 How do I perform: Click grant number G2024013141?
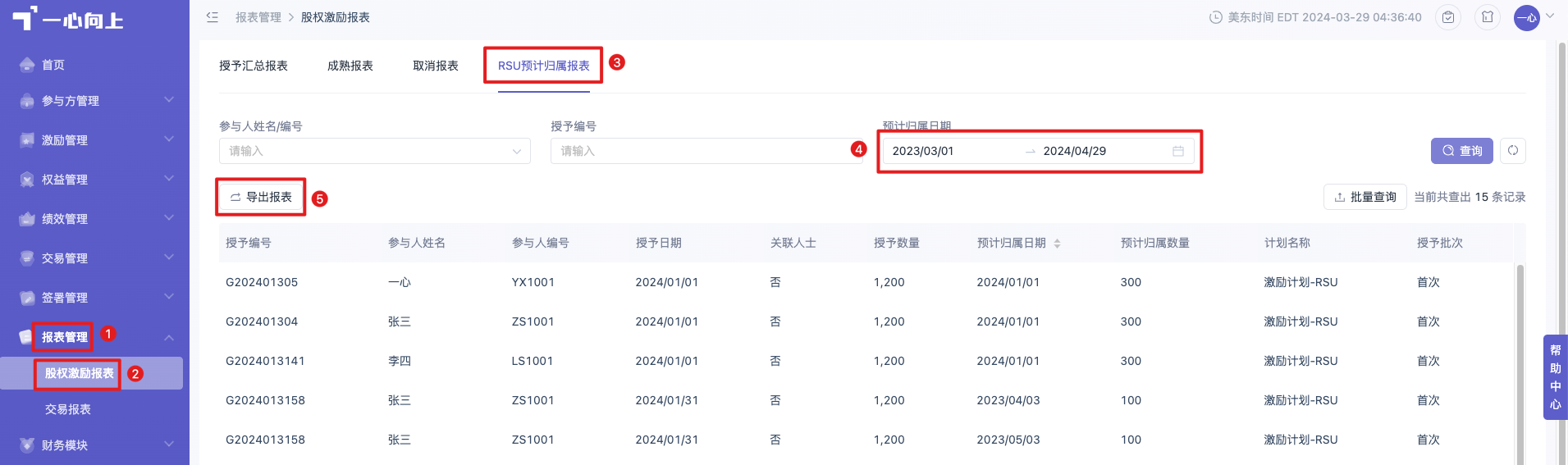[265, 361]
